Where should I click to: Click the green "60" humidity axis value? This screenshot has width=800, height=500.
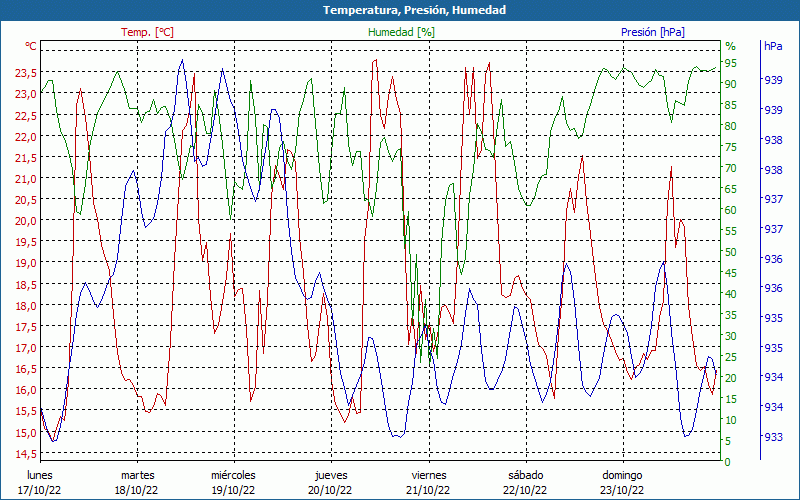731,210
